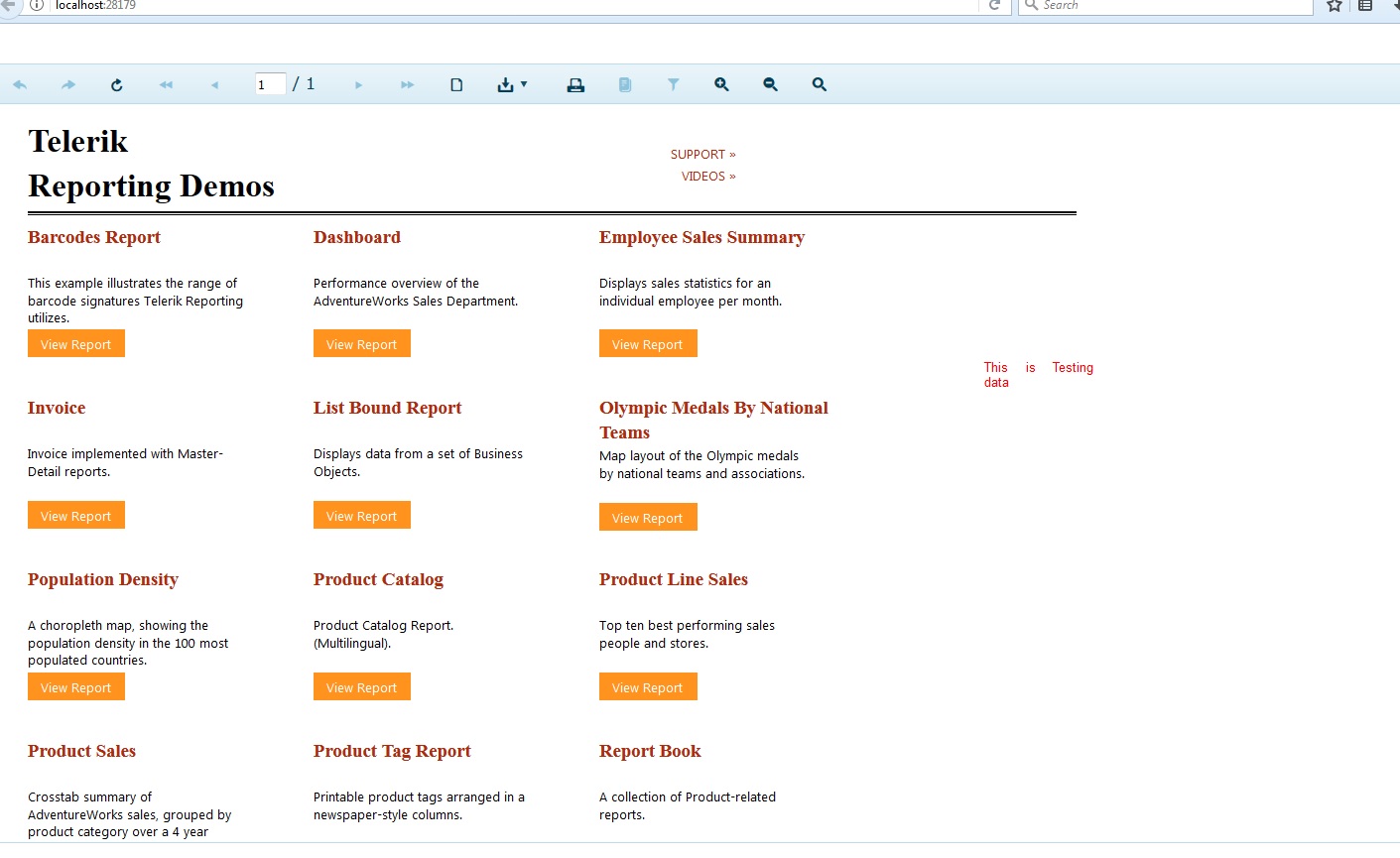Click 'Displays data from a set of Business Objects' text

coord(418,463)
